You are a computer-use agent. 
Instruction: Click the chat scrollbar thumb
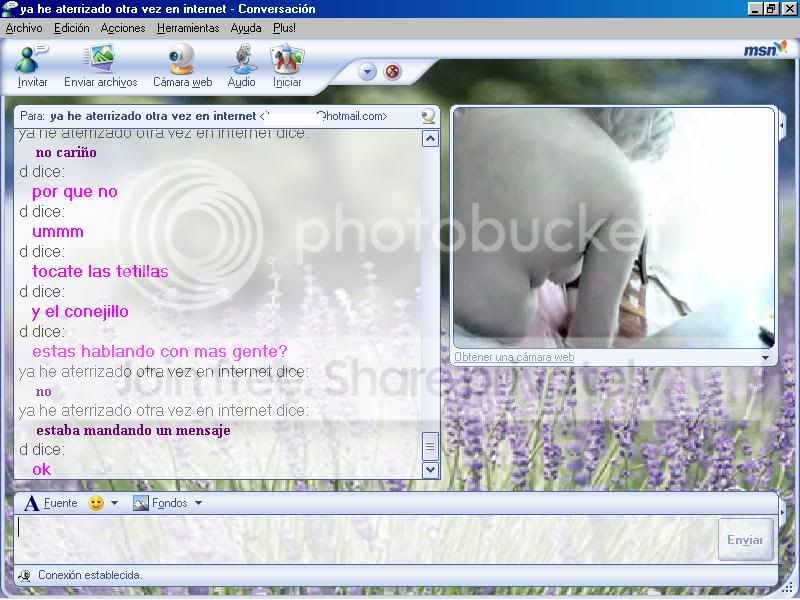click(x=430, y=446)
